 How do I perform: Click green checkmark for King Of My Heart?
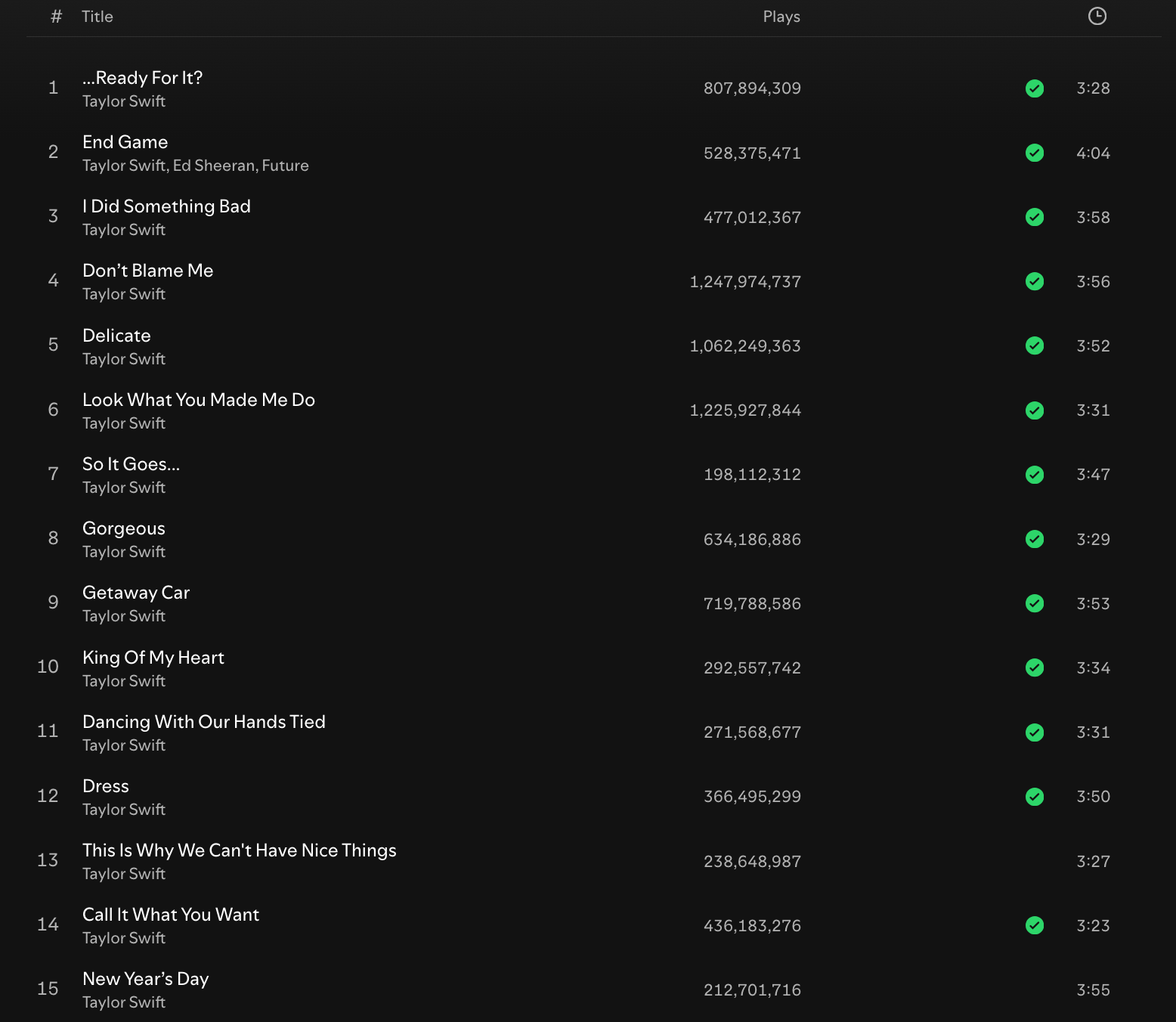[1035, 667]
